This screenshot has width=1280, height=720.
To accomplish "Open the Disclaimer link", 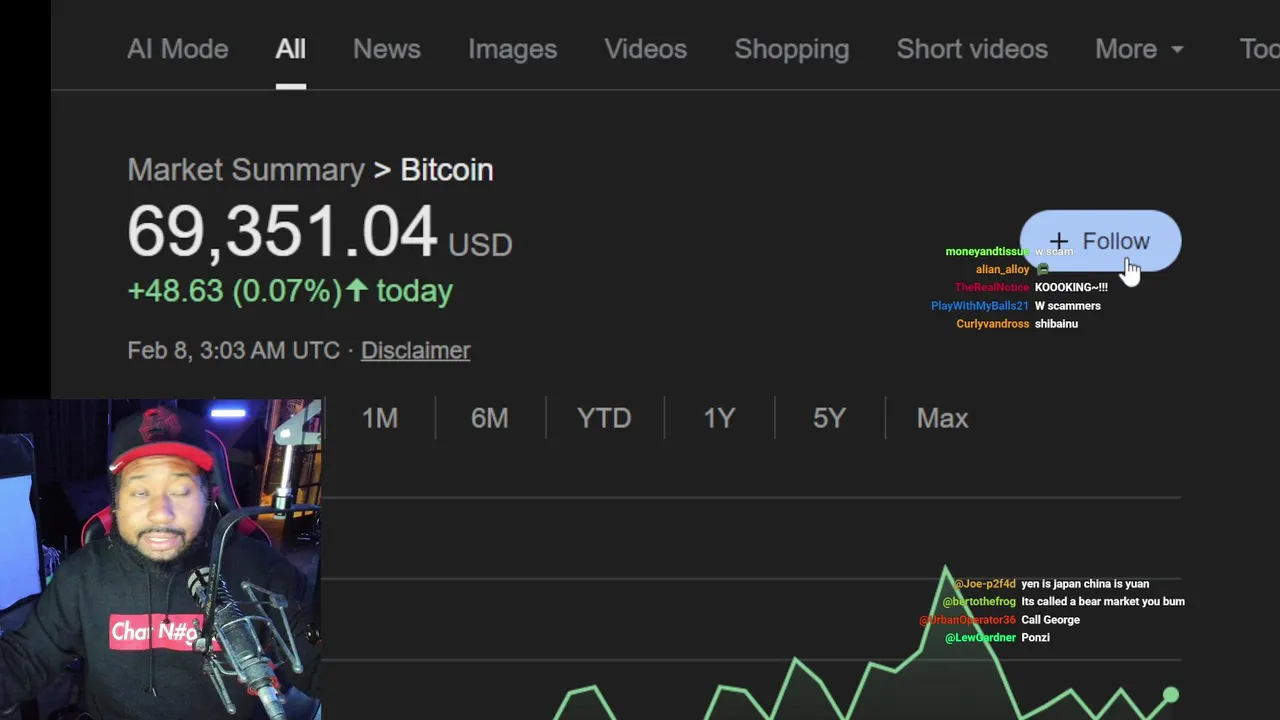I will (x=415, y=350).
